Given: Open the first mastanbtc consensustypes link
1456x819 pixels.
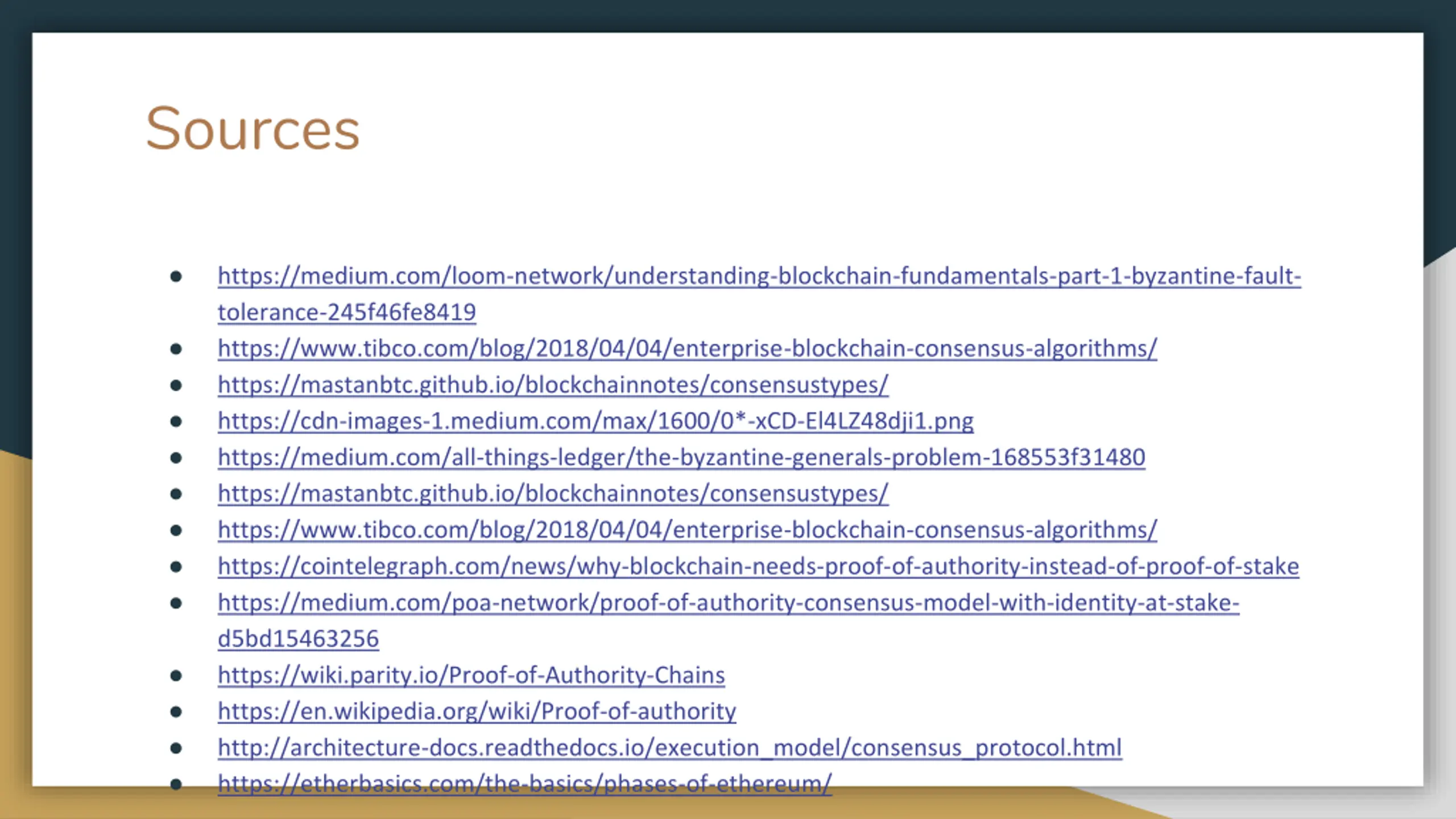Looking at the screenshot, I should [553, 384].
